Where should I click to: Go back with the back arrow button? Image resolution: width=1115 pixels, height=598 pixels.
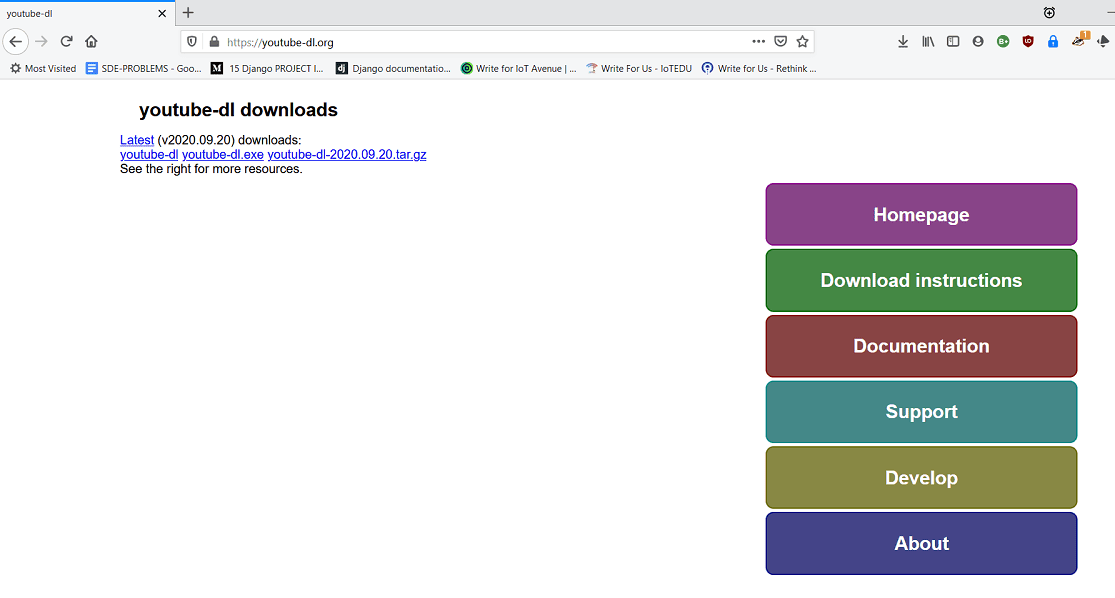click(16, 41)
